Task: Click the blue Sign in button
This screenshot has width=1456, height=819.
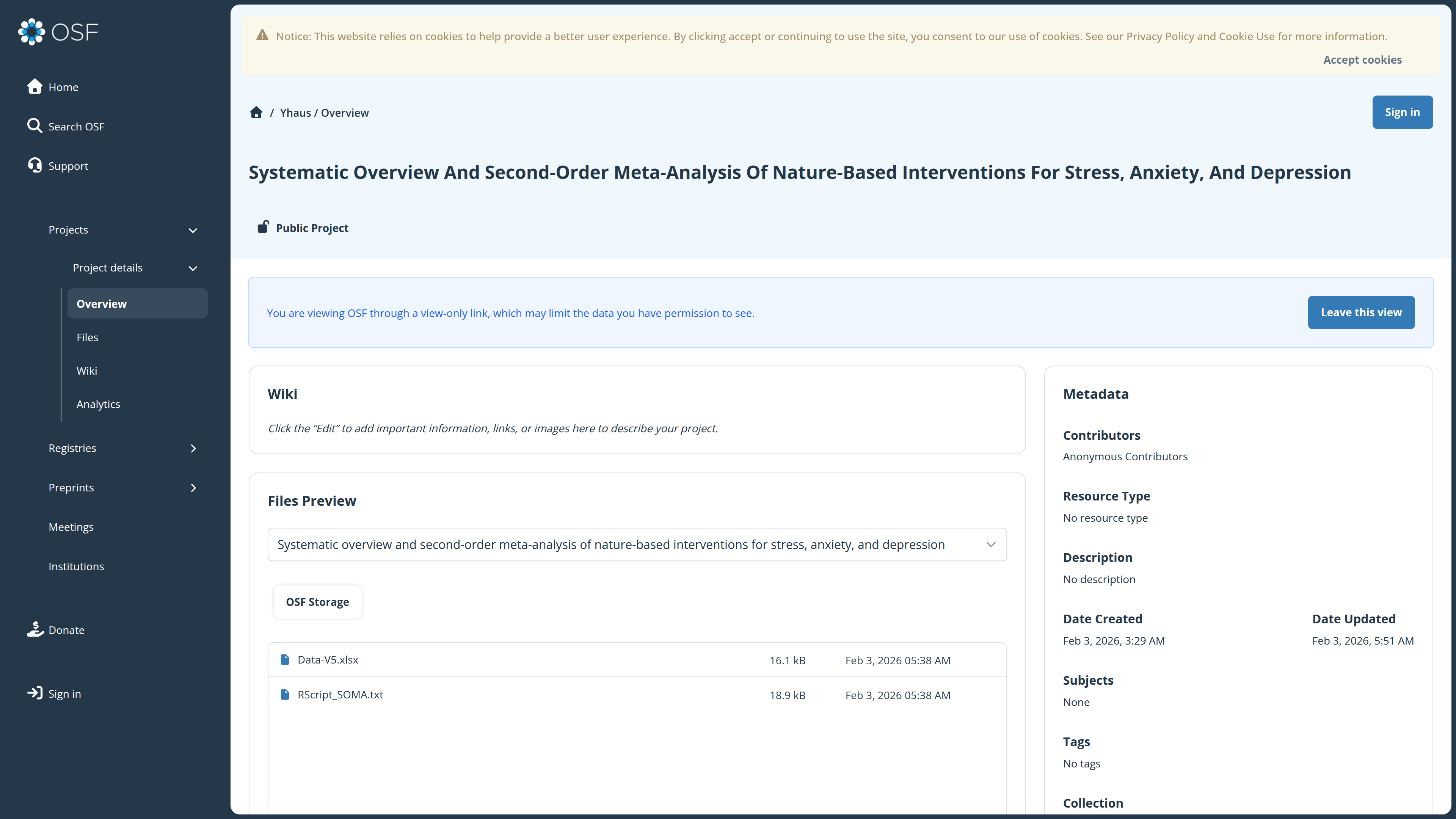Action: tap(1402, 112)
